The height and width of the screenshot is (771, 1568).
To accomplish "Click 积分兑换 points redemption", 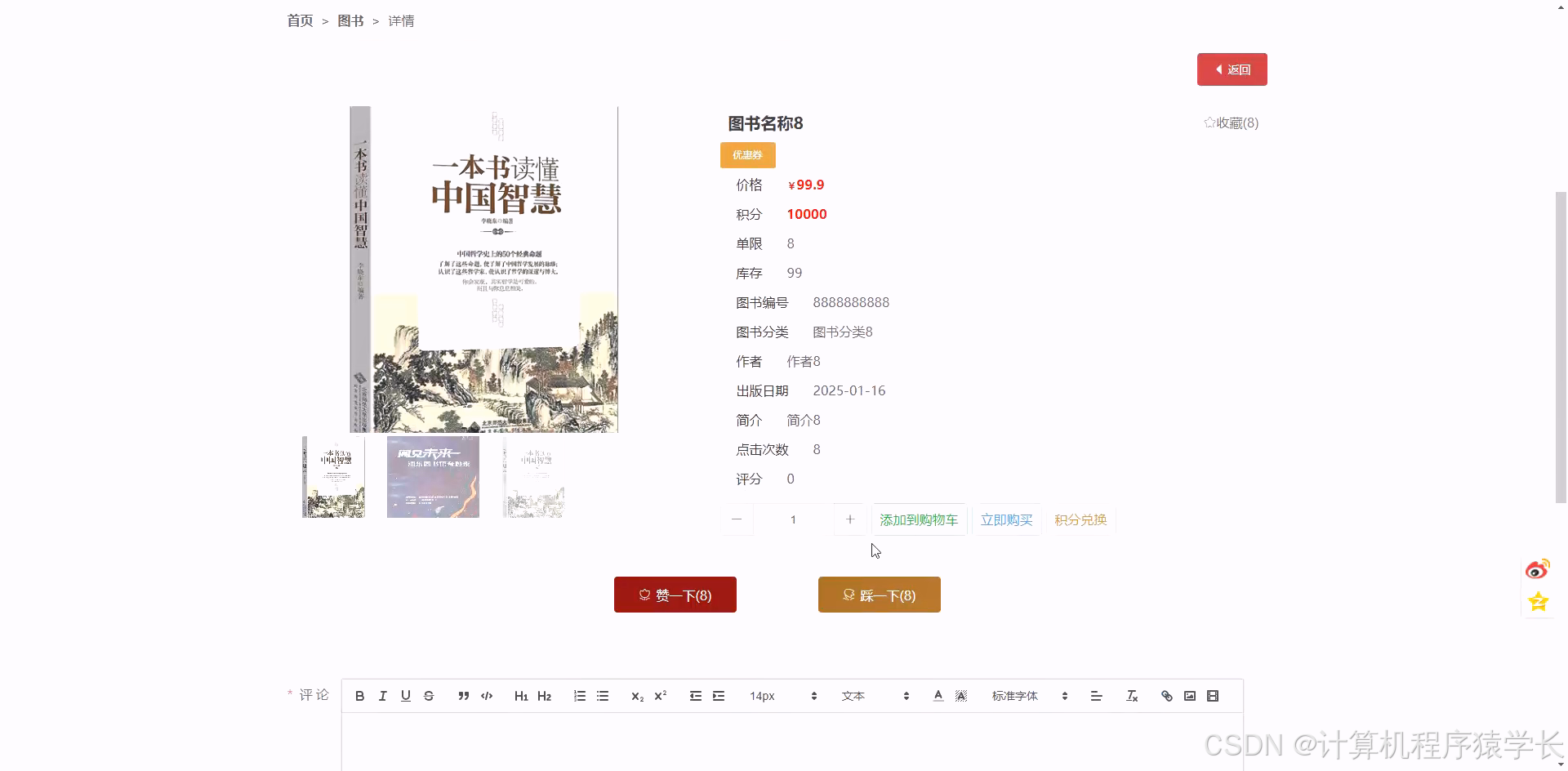I will point(1080,520).
